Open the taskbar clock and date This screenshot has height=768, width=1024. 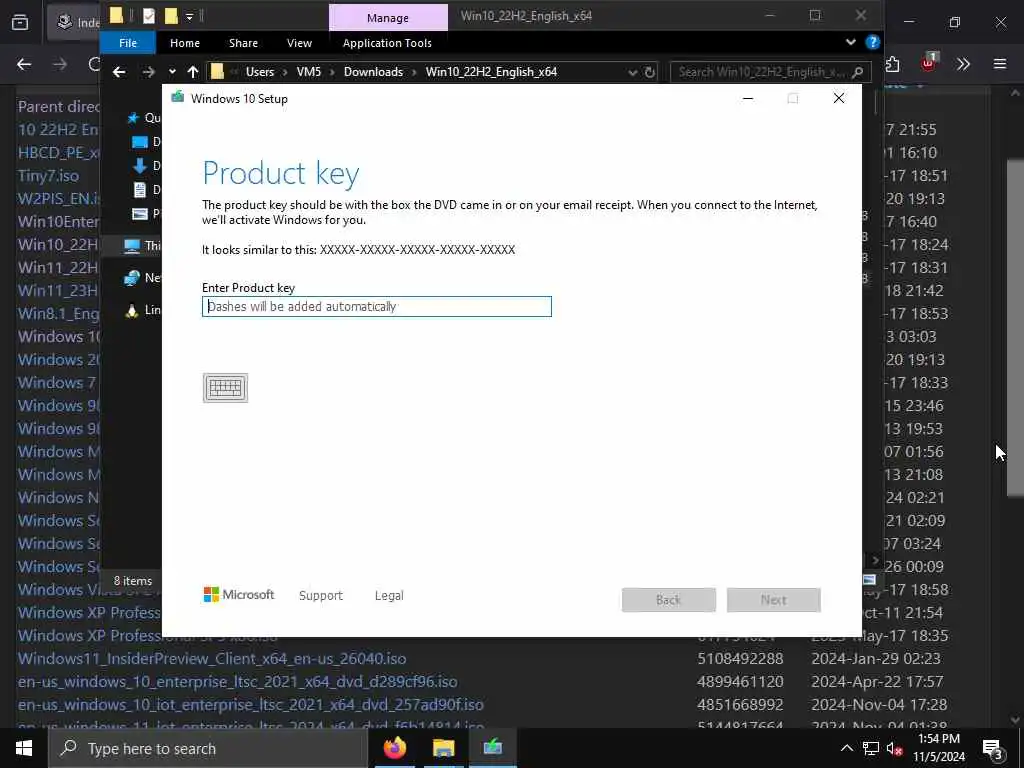click(x=939, y=748)
